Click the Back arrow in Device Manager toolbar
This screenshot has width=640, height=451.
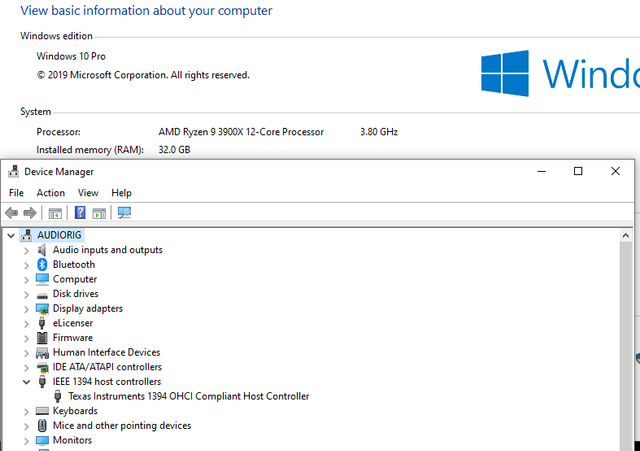[11, 213]
